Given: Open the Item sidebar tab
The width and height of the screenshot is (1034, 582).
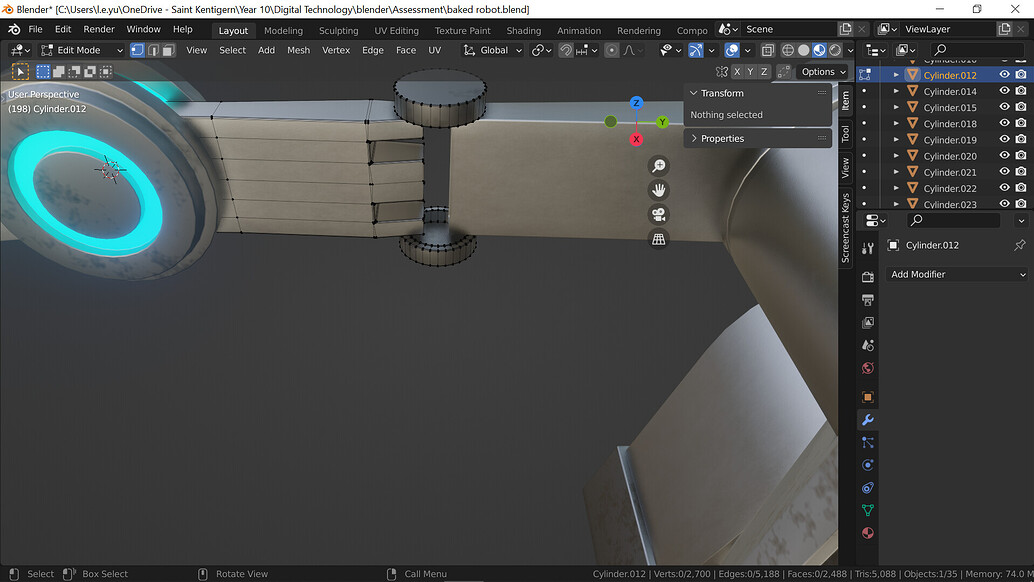Looking at the screenshot, I should [x=845, y=100].
